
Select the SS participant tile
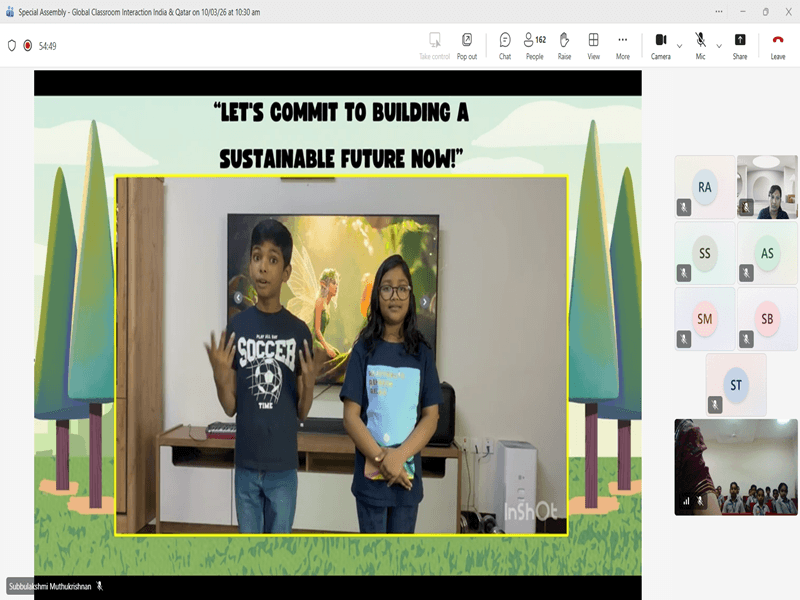(x=705, y=253)
